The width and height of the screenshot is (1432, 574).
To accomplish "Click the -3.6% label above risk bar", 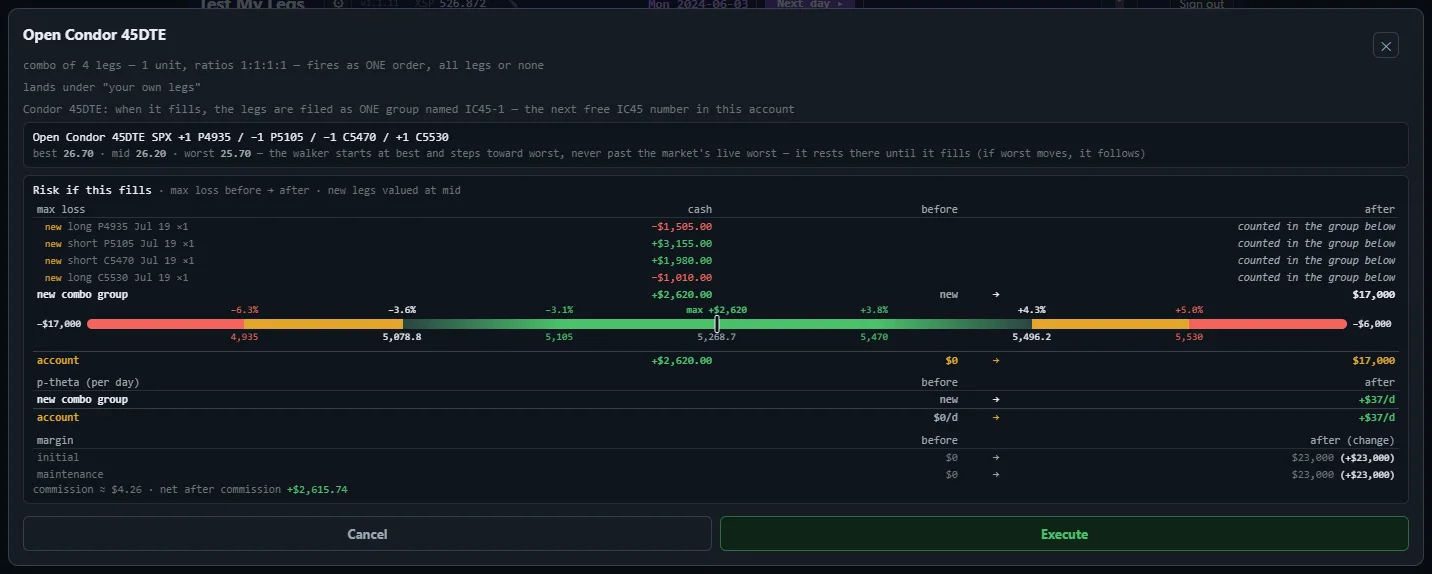I will (402, 310).
